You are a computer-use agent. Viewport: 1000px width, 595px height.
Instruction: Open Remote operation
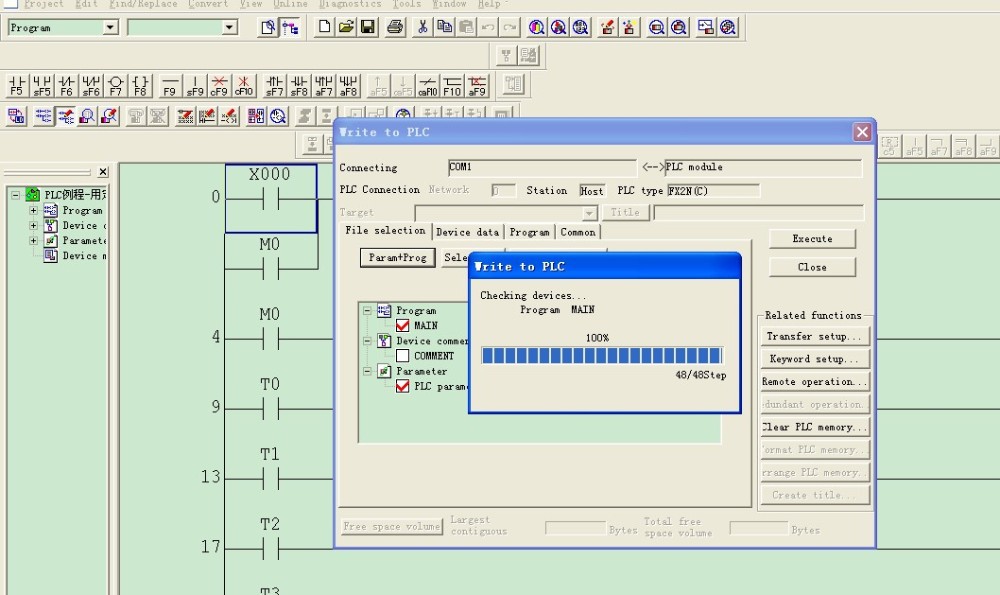tap(814, 381)
